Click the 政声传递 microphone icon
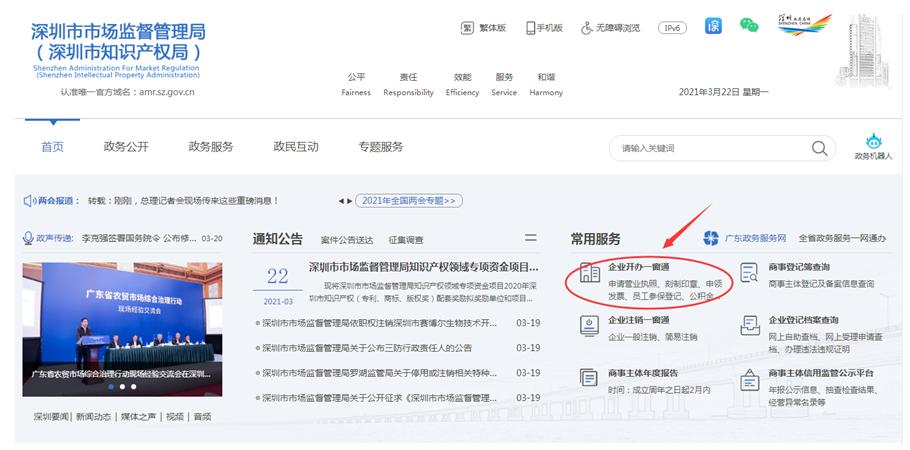This screenshot has height=450, width=910. 28,238
